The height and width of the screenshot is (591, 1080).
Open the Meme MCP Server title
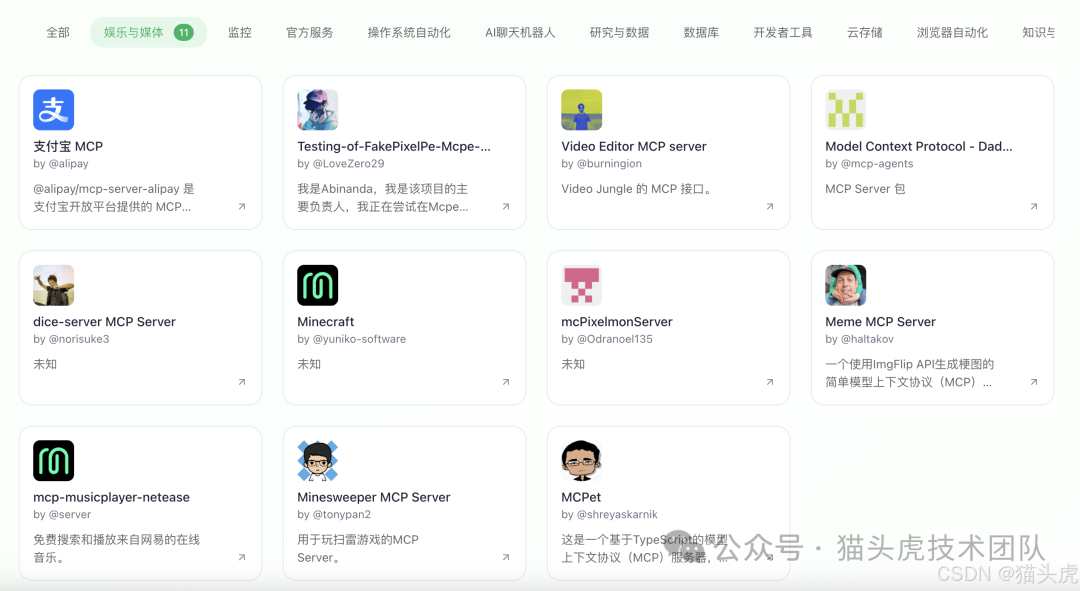coord(880,322)
